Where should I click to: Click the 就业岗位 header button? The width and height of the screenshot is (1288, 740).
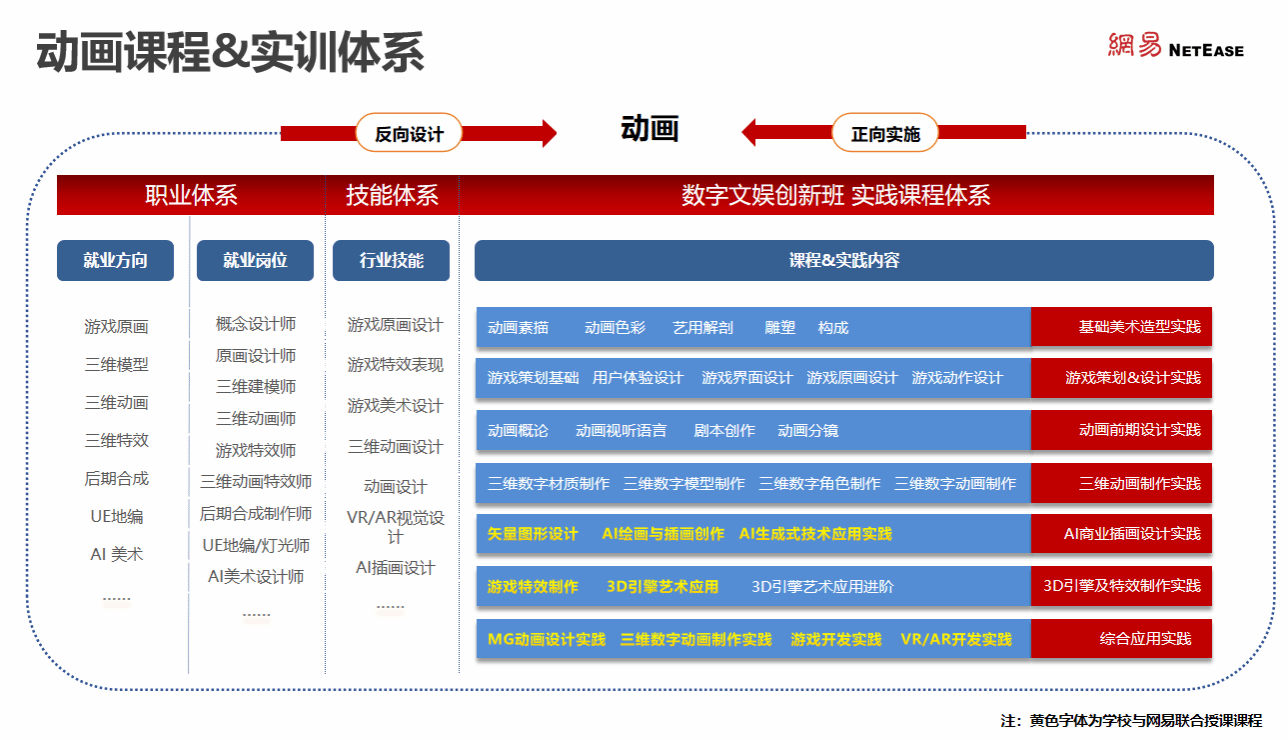pyautogui.click(x=255, y=260)
